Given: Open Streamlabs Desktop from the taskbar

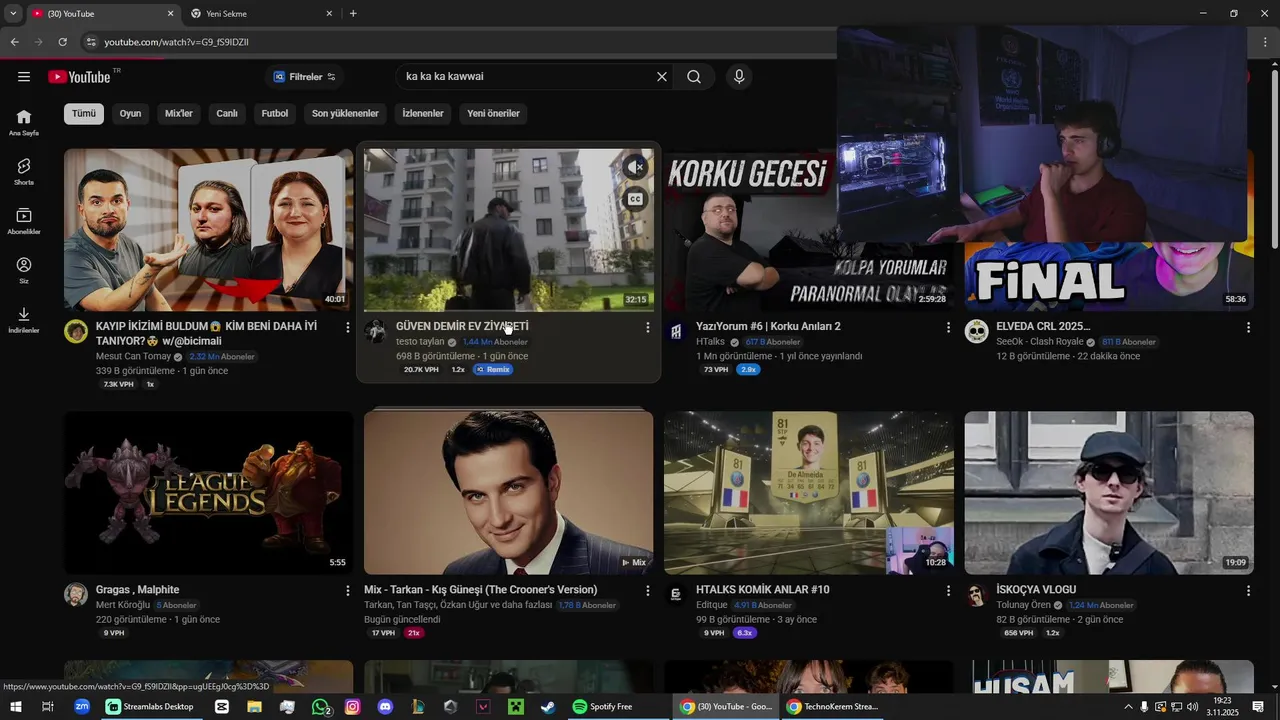Looking at the screenshot, I should click(150, 707).
